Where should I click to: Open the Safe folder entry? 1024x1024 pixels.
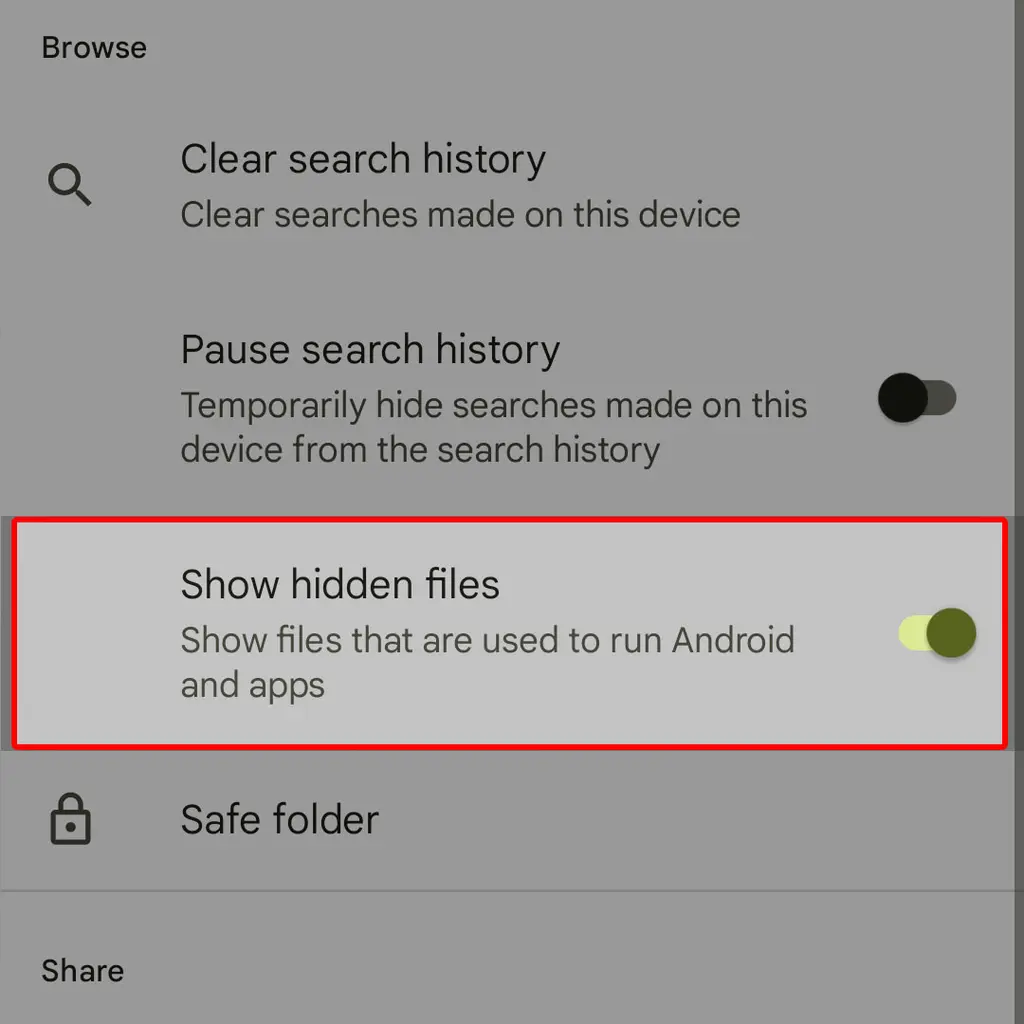(x=509, y=820)
